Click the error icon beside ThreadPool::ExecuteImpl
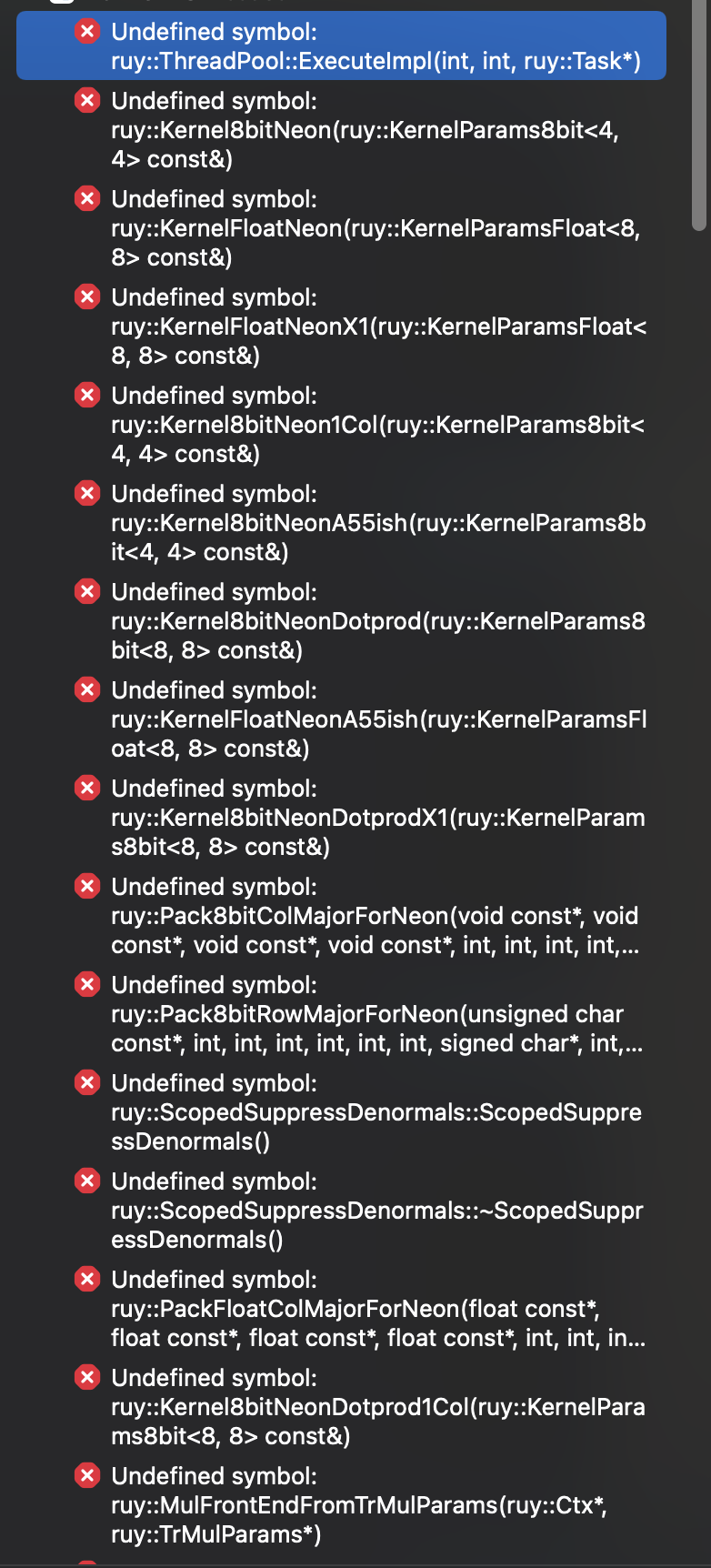Screen dimensions: 711x1568 (87, 32)
